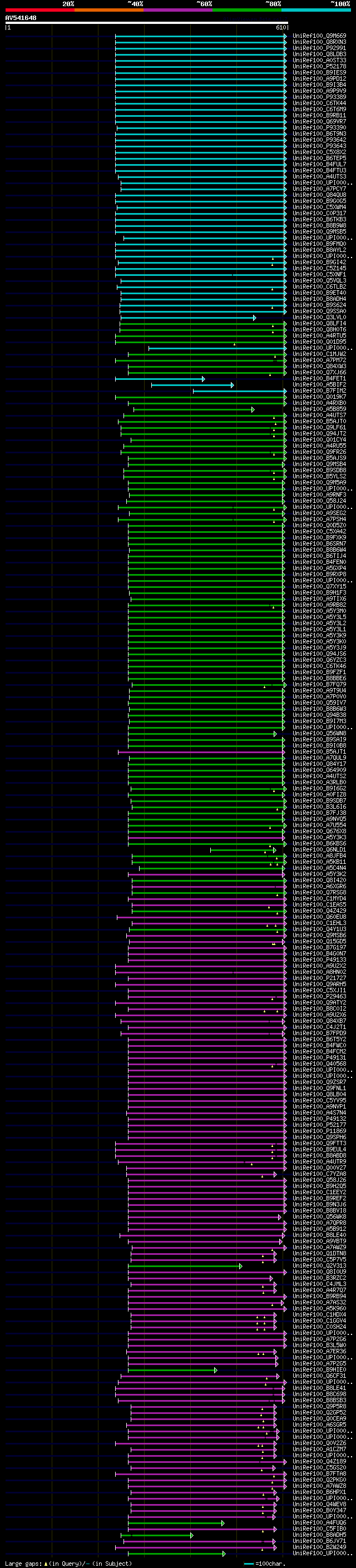The image size is (356, 1568).
Task: Open hit UniRef100_A7PM72
Action: click(x=319, y=360)
